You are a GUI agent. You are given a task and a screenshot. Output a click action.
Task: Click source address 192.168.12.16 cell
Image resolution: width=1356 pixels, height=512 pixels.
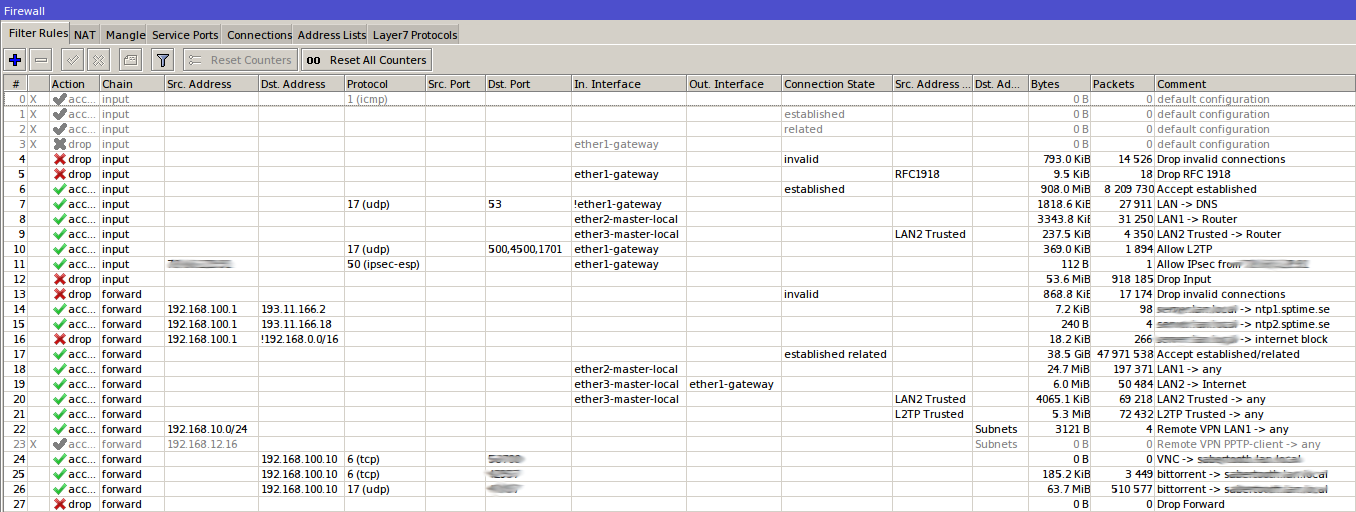[211, 444]
